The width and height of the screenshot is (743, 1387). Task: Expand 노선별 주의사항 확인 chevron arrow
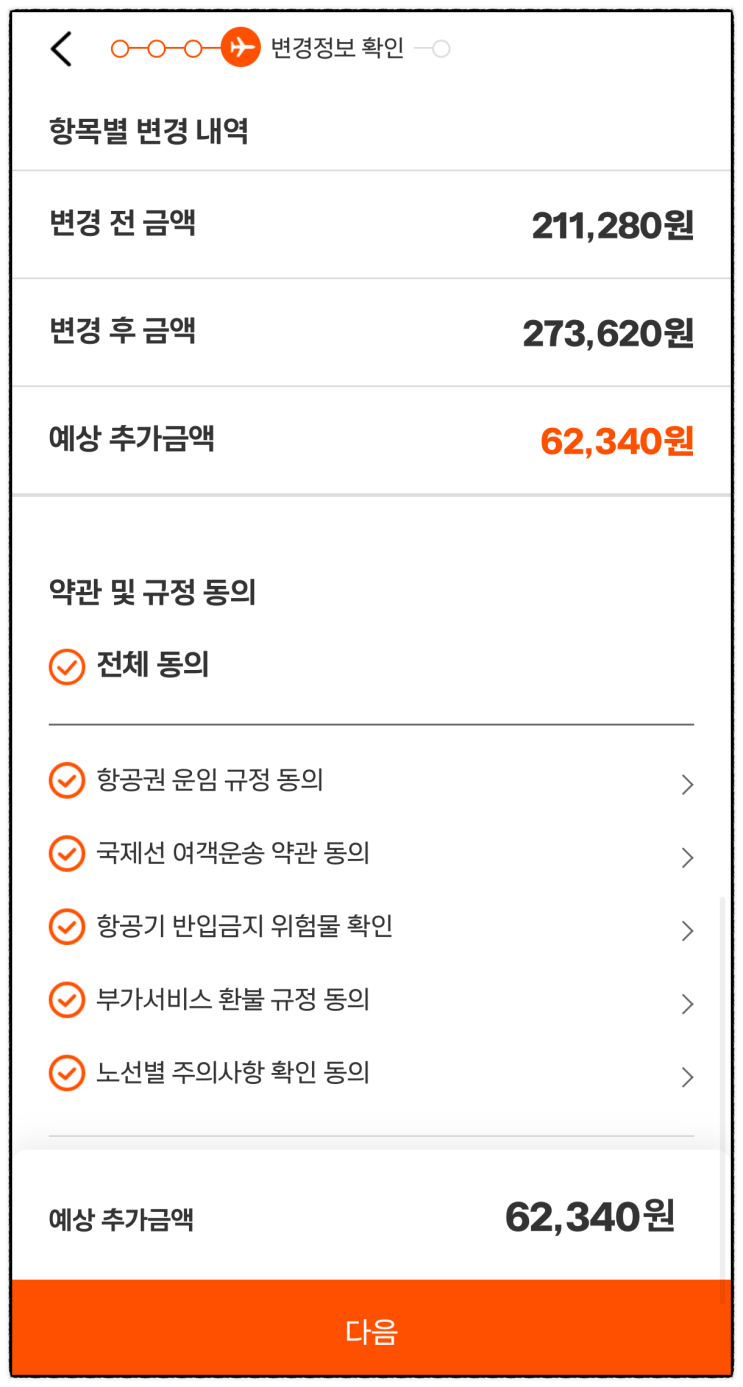687,1077
